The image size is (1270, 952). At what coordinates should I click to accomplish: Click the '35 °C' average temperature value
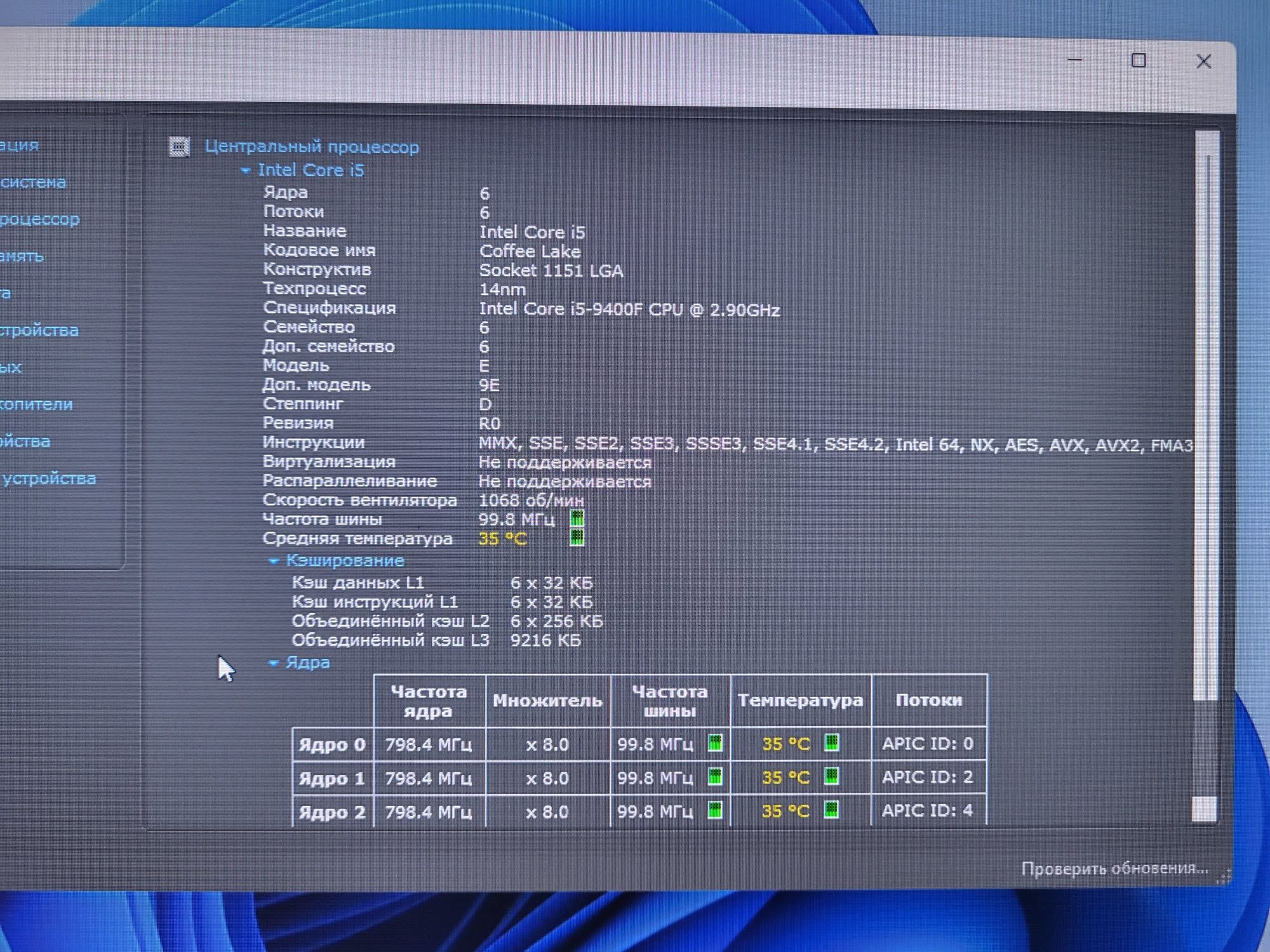click(502, 539)
